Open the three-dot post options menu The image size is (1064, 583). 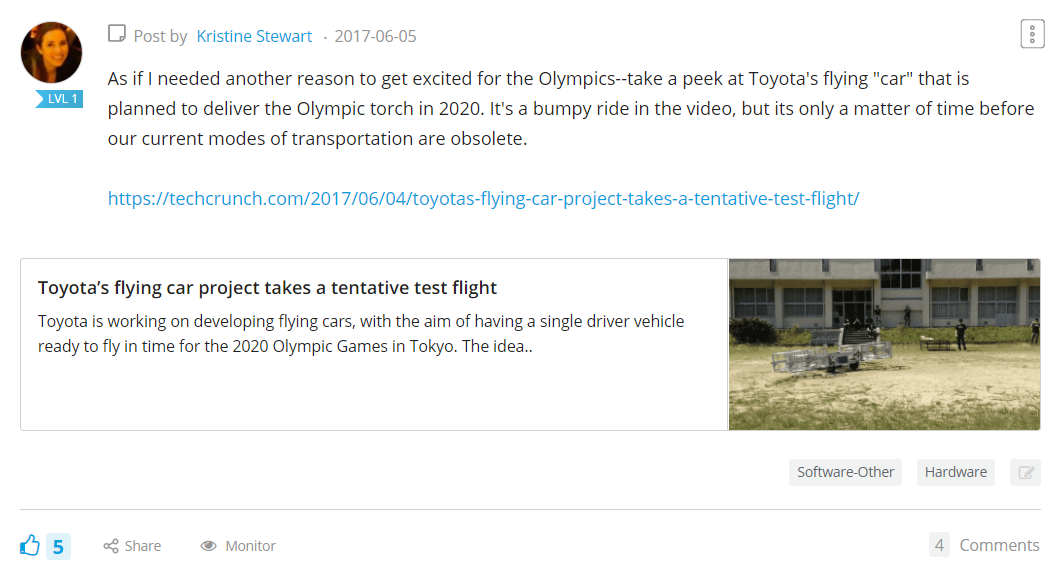[1032, 34]
